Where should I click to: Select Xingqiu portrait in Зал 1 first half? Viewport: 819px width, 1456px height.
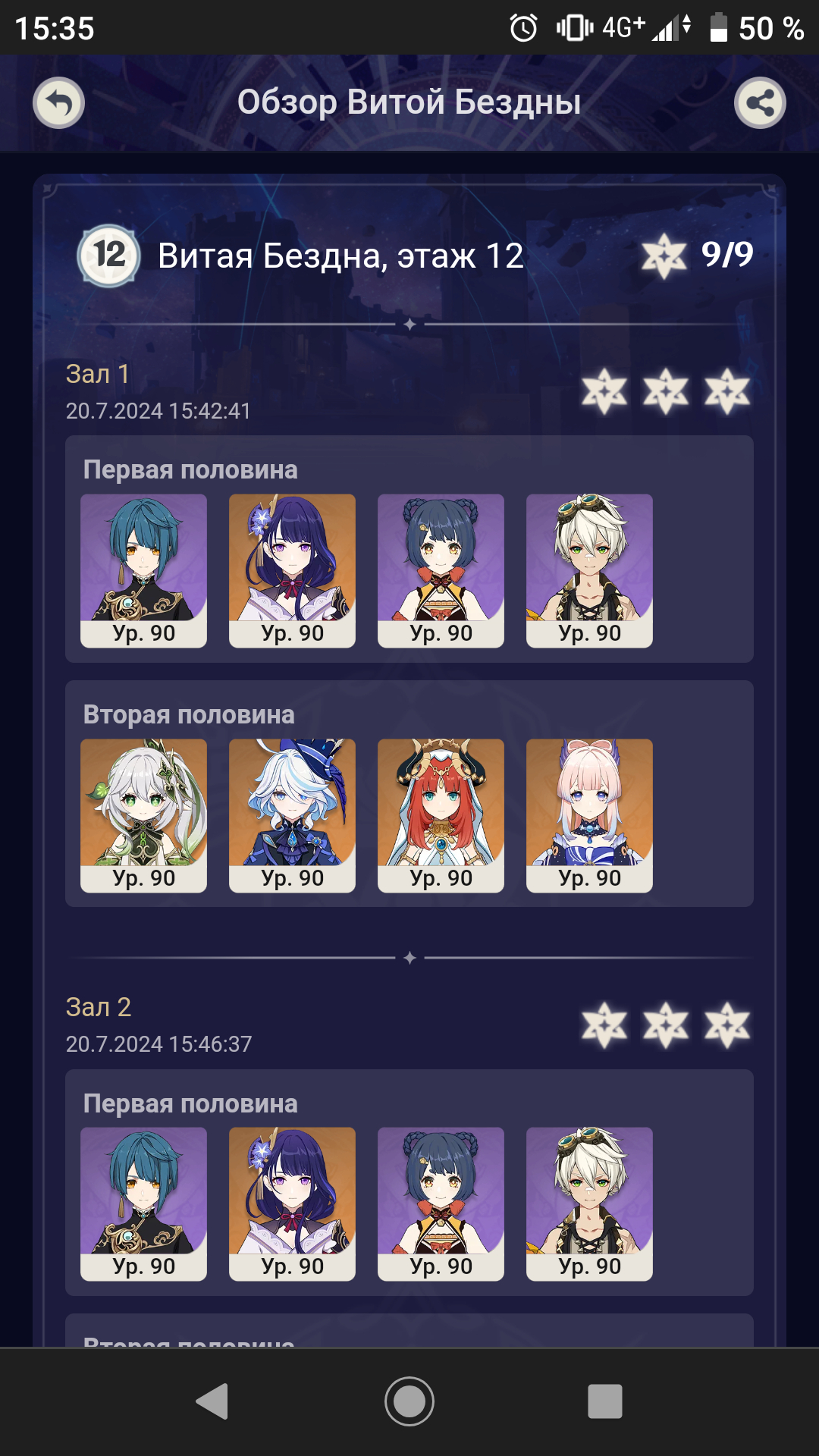(x=143, y=570)
